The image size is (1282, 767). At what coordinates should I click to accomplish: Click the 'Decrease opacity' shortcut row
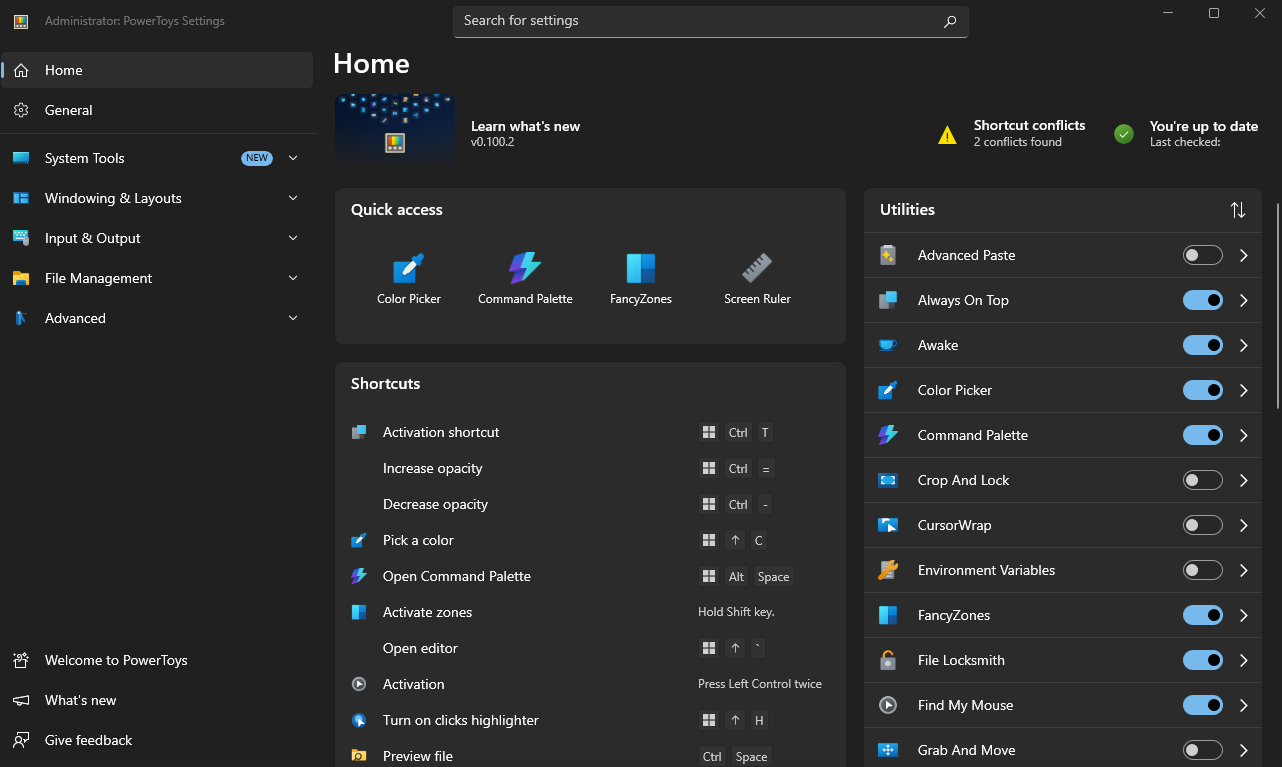(591, 504)
